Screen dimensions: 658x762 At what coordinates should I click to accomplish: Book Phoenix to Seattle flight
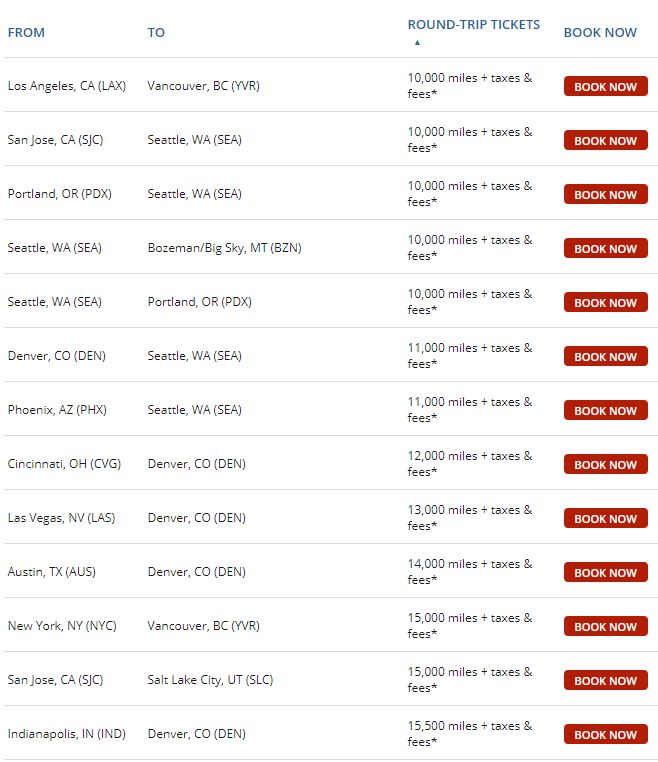[x=605, y=411]
